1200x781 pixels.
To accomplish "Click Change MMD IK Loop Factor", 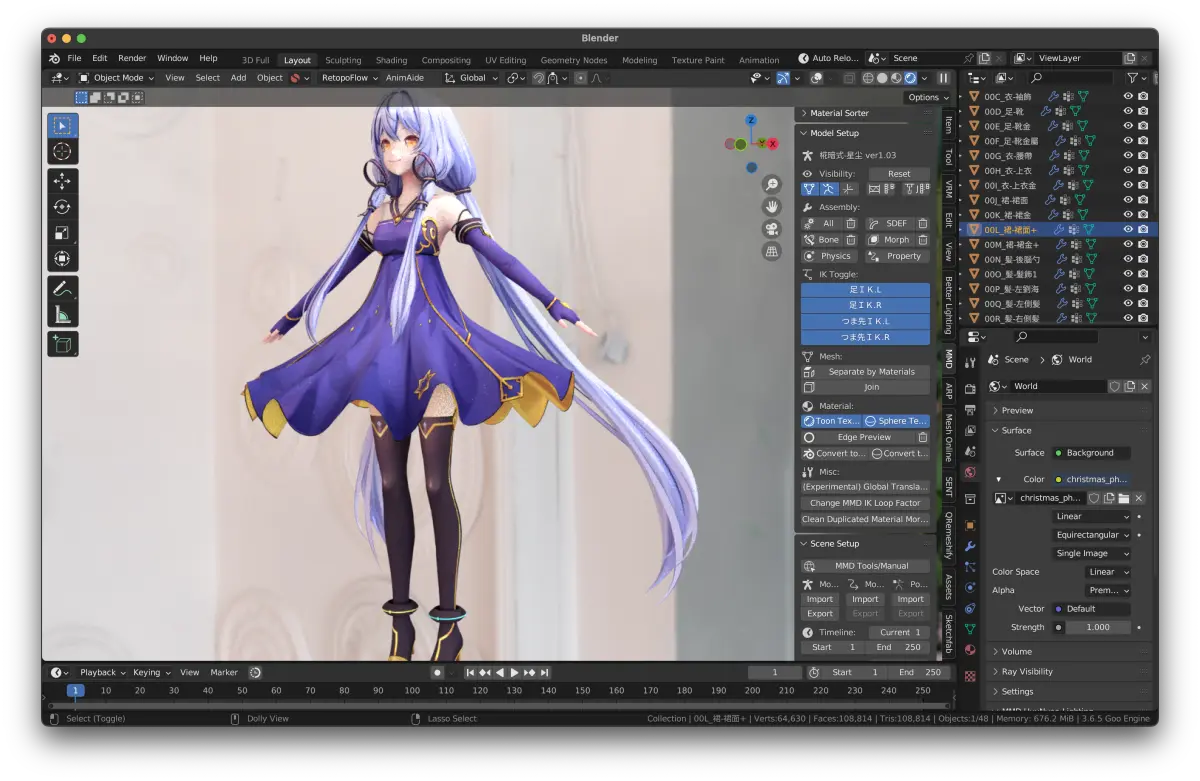I will [x=865, y=503].
